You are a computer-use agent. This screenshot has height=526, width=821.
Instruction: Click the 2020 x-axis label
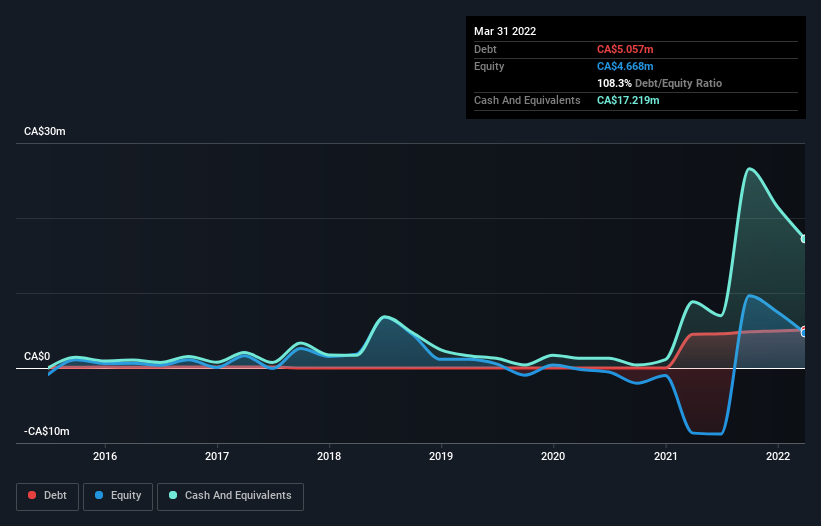pos(553,456)
